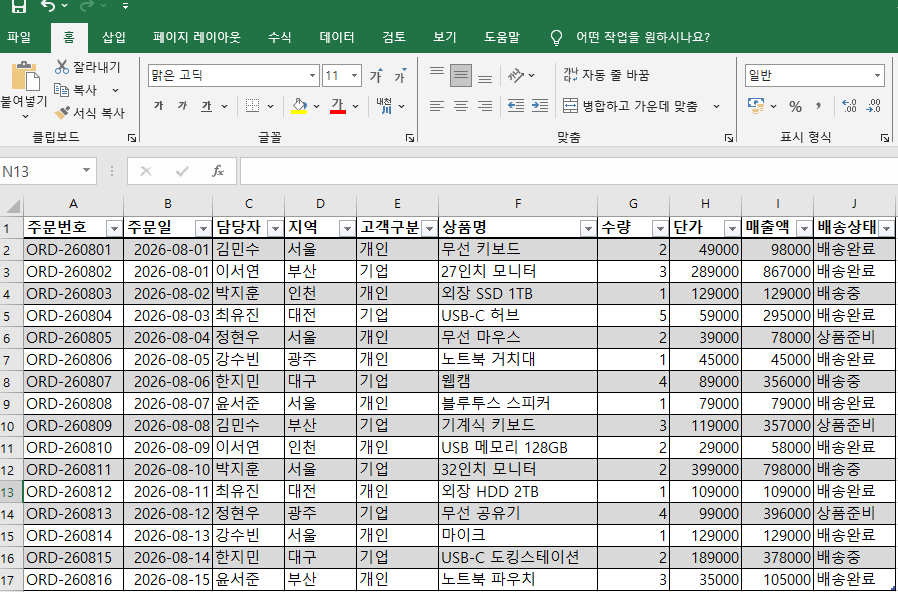Decrease font size with the smaller 가 icon

point(400,76)
